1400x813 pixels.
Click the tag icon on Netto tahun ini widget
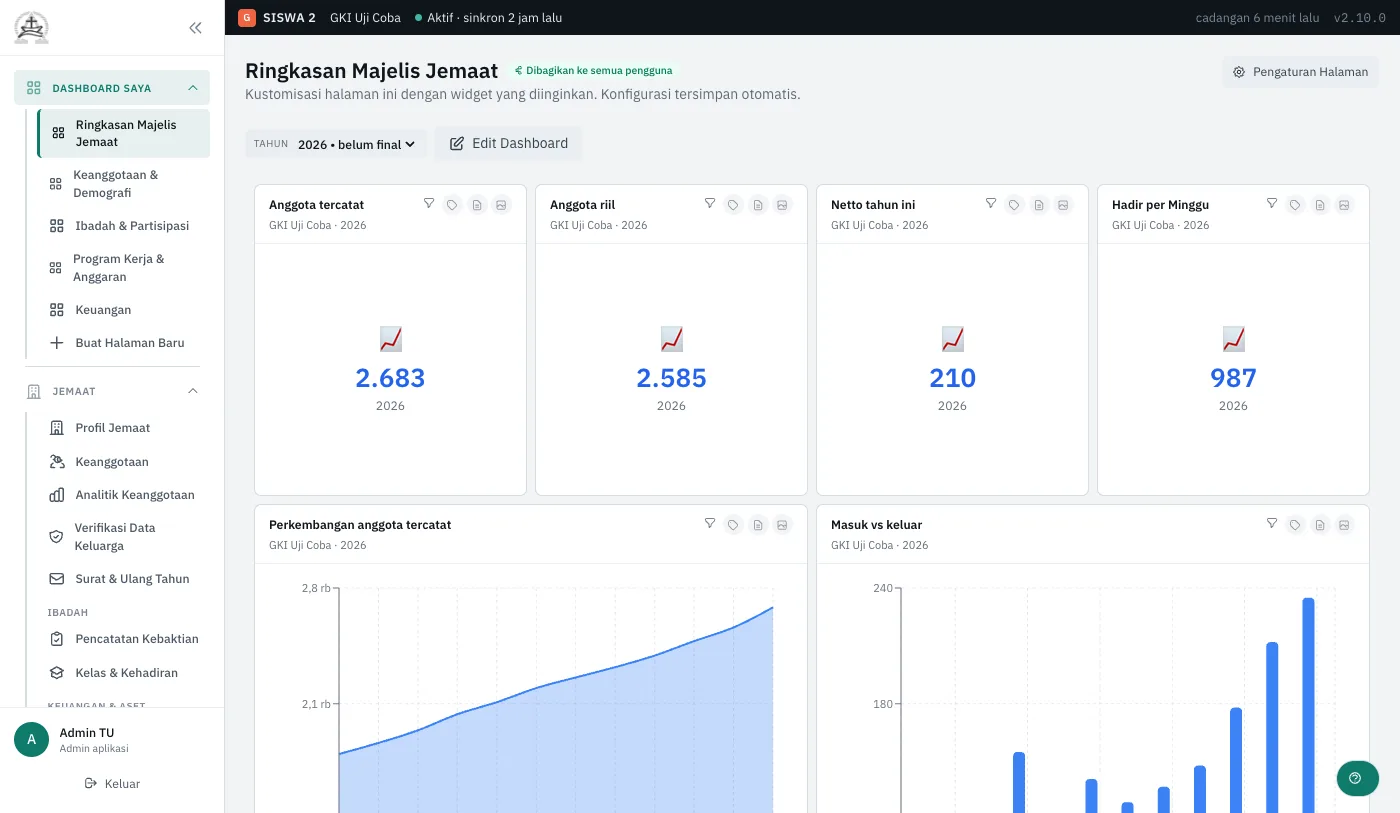(x=1014, y=205)
